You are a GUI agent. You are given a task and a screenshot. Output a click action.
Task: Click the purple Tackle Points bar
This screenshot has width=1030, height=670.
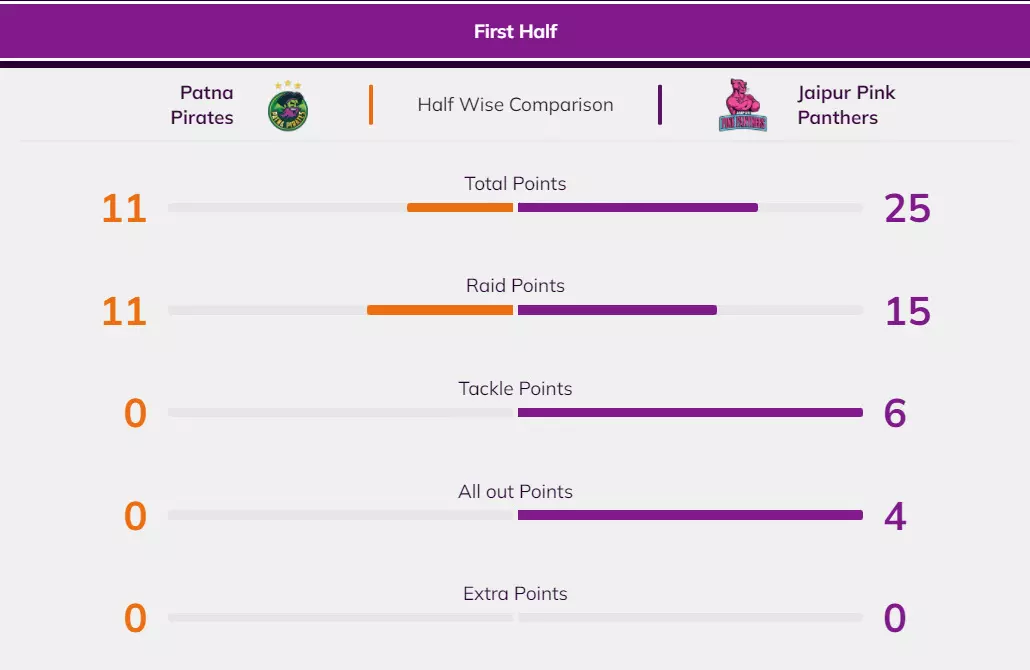690,412
